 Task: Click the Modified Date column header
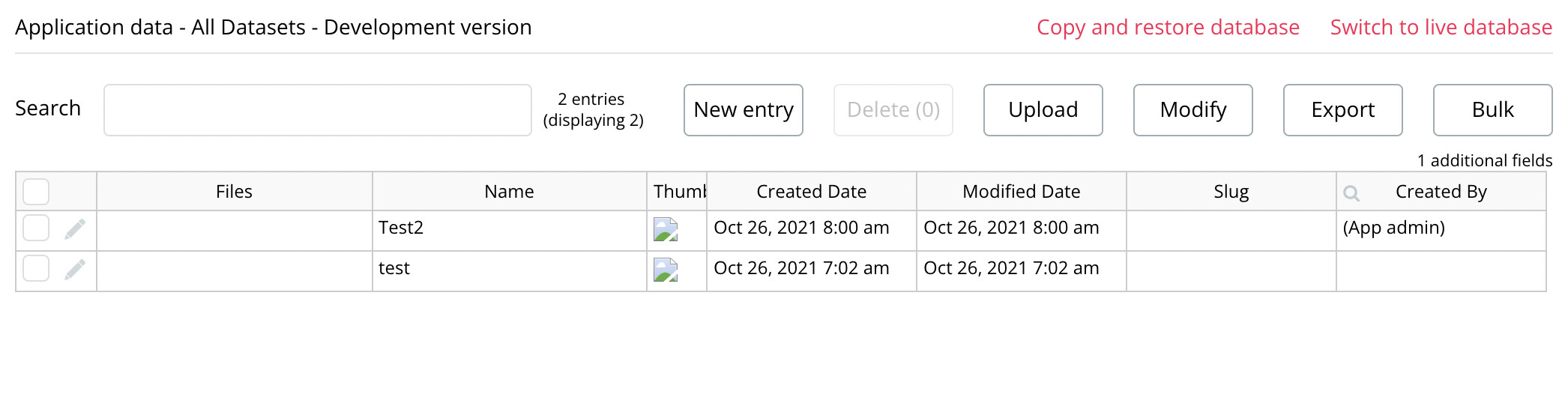tap(1021, 192)
